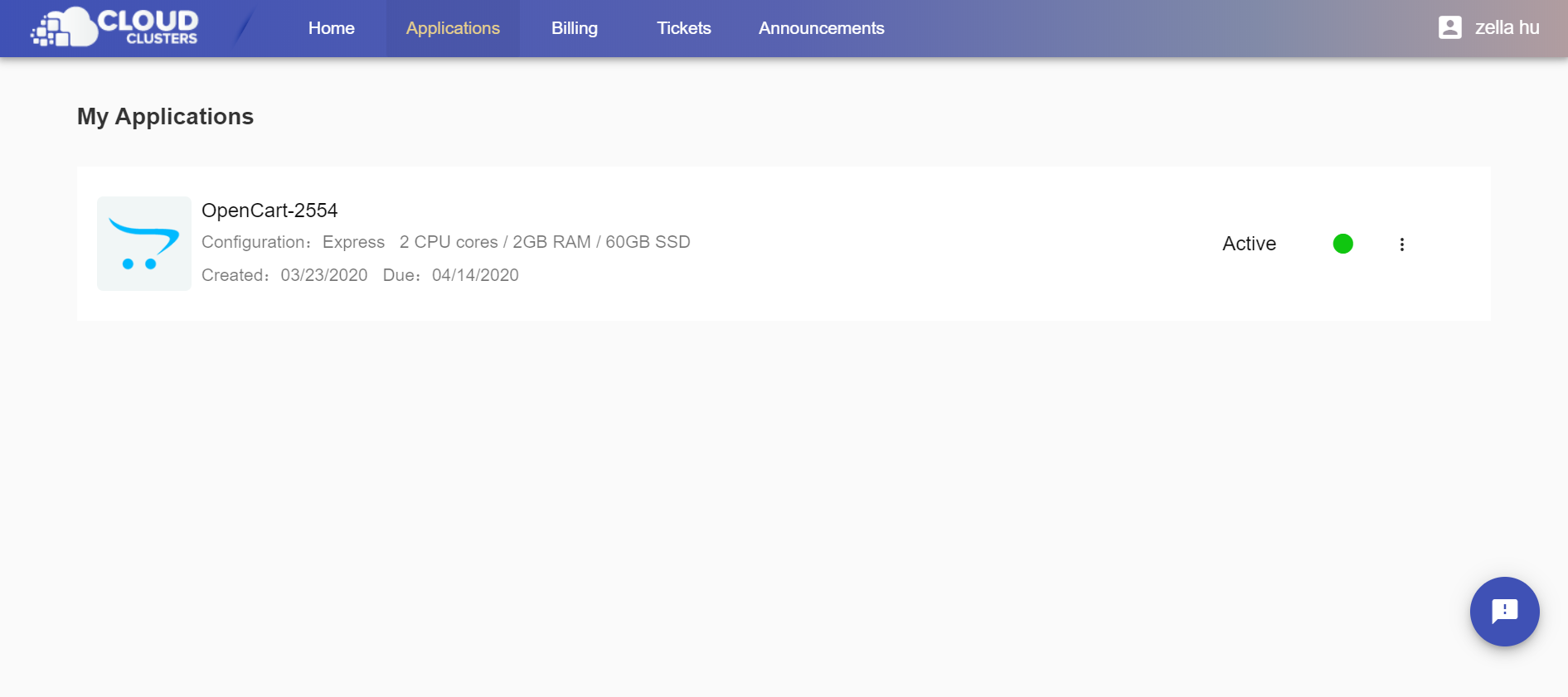Click the Created date 03/23/2020

[323, 275]
